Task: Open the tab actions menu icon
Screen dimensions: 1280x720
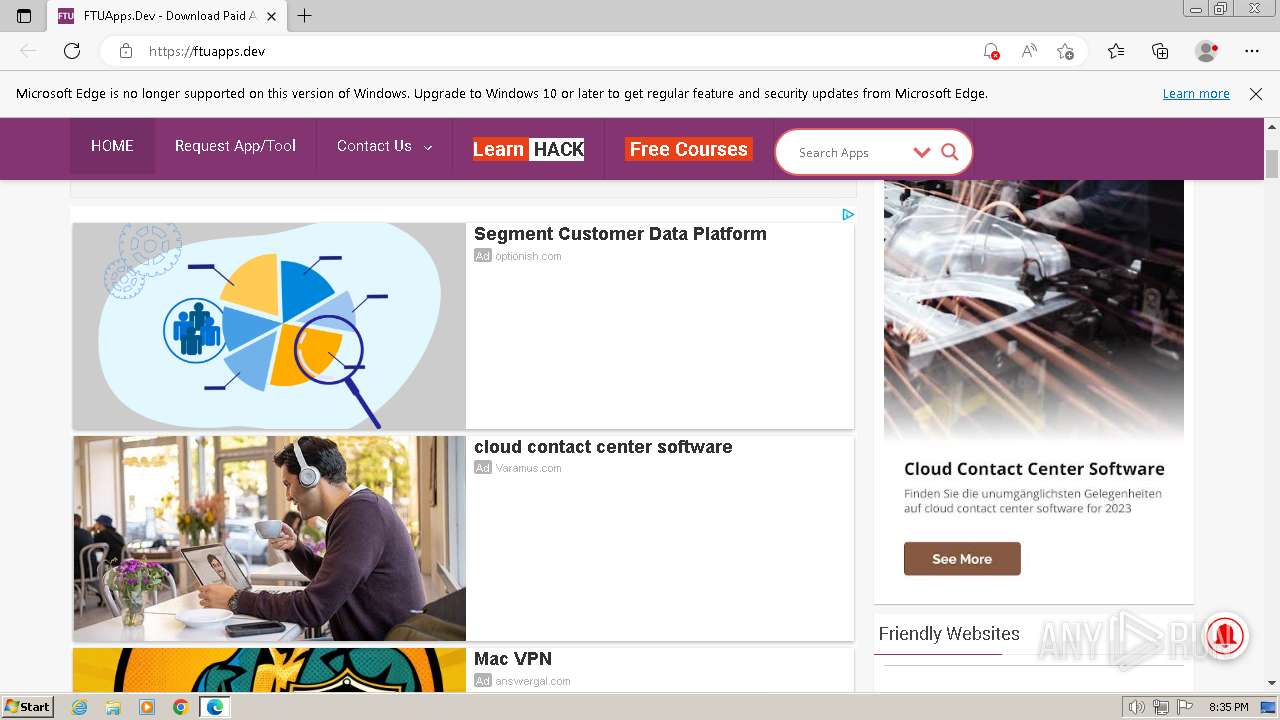Action: point(24,16)
